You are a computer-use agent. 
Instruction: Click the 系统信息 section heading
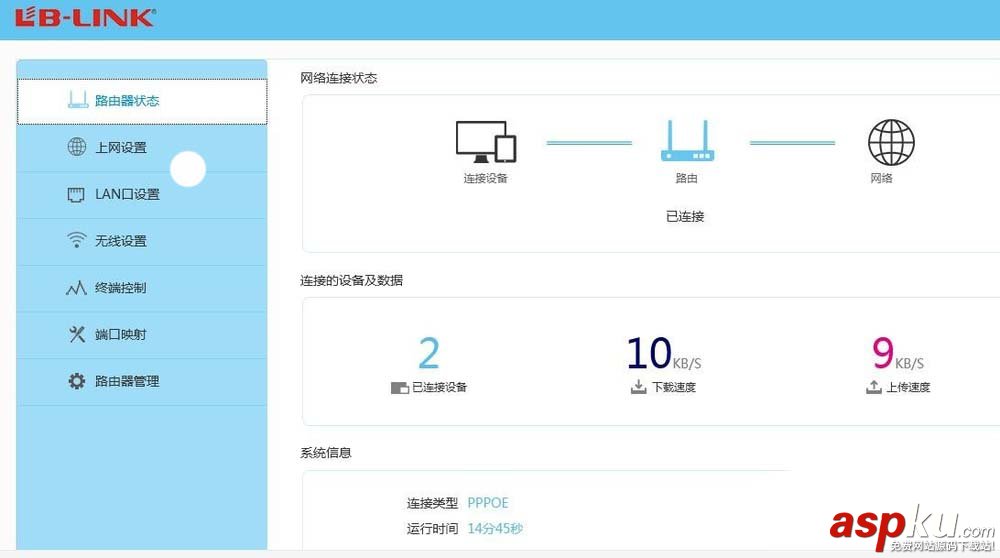pos(326,453)
